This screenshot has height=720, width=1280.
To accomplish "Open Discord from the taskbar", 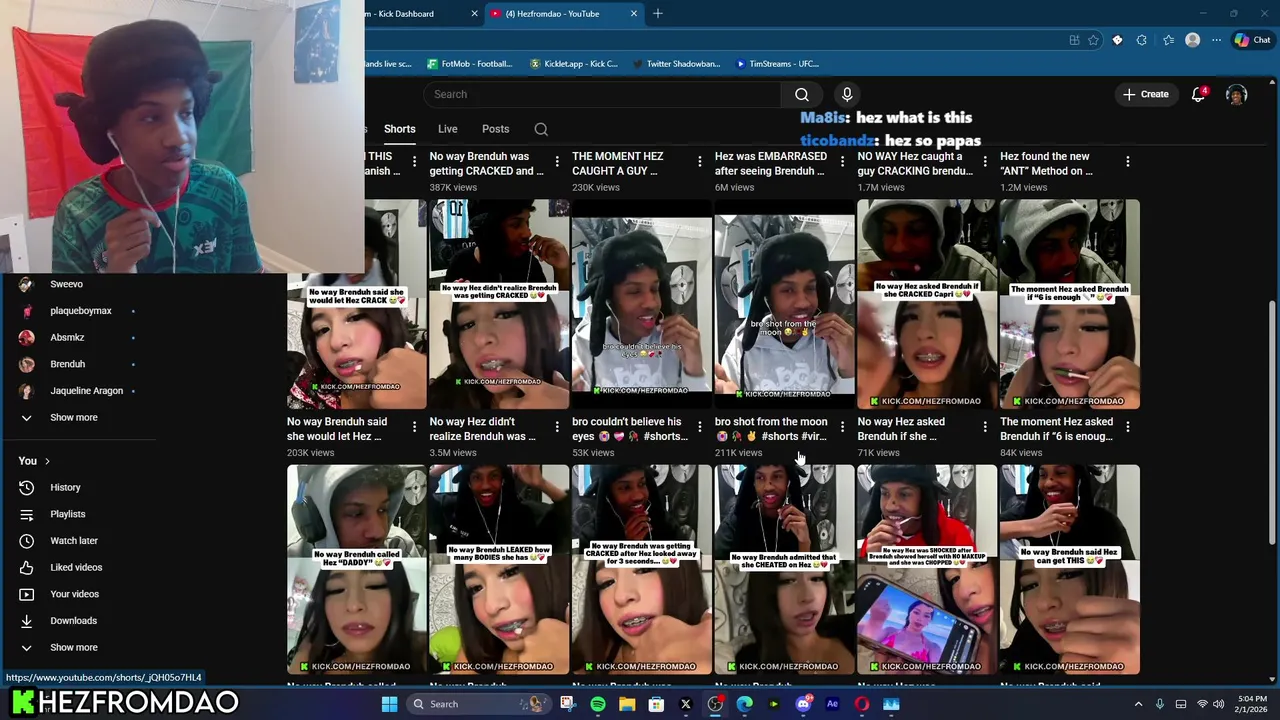I will (x=803, y=704).
